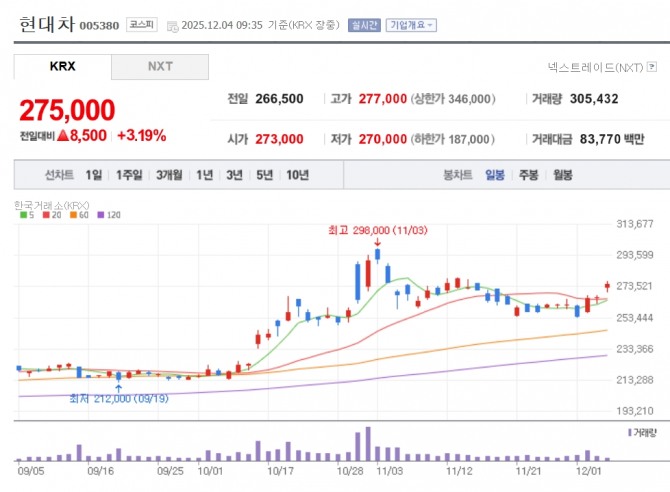Open the 기업개요 dropdown
Screen dimensions: 670x492
point(411,26)
